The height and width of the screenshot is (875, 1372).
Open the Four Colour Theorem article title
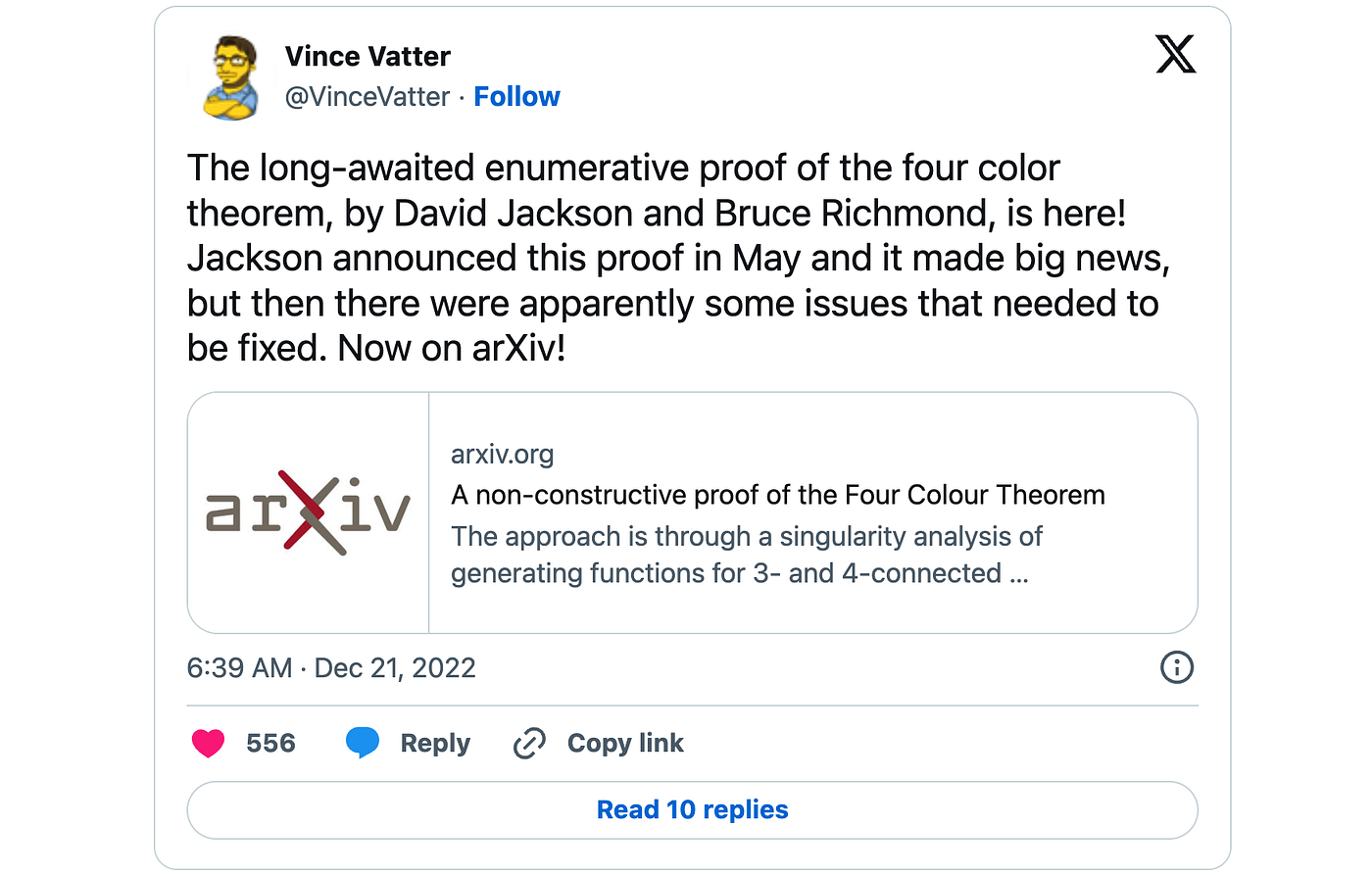pyautogui.click(x=777, y=495)
